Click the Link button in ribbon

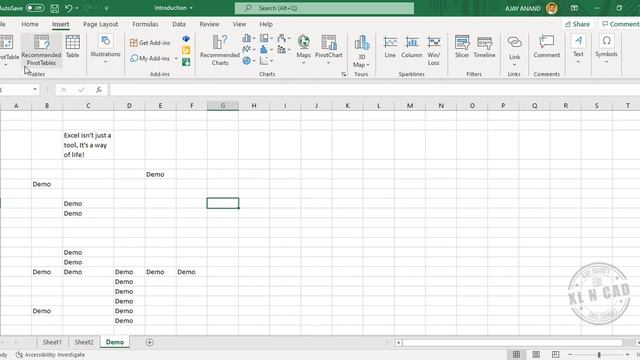click(x=514, y=51)
